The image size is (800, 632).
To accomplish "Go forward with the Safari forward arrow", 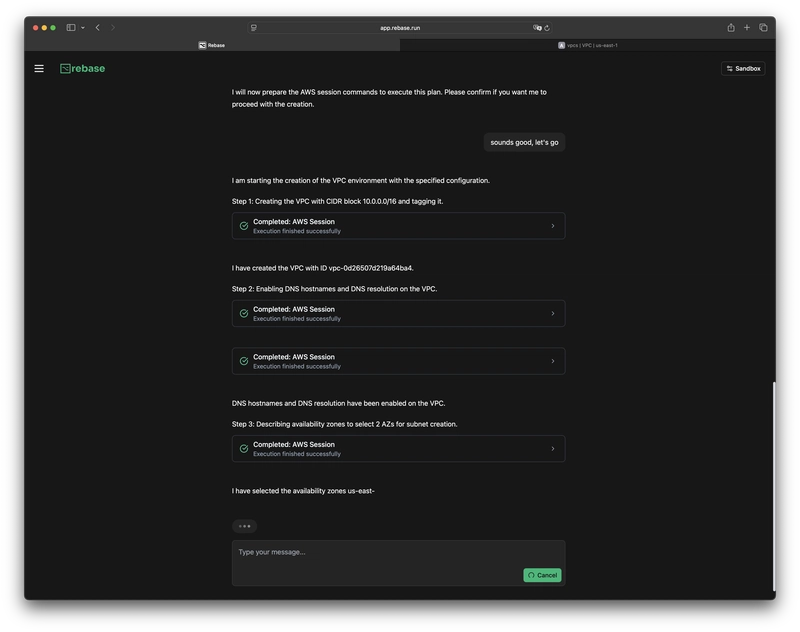I will tap(113, 28).
